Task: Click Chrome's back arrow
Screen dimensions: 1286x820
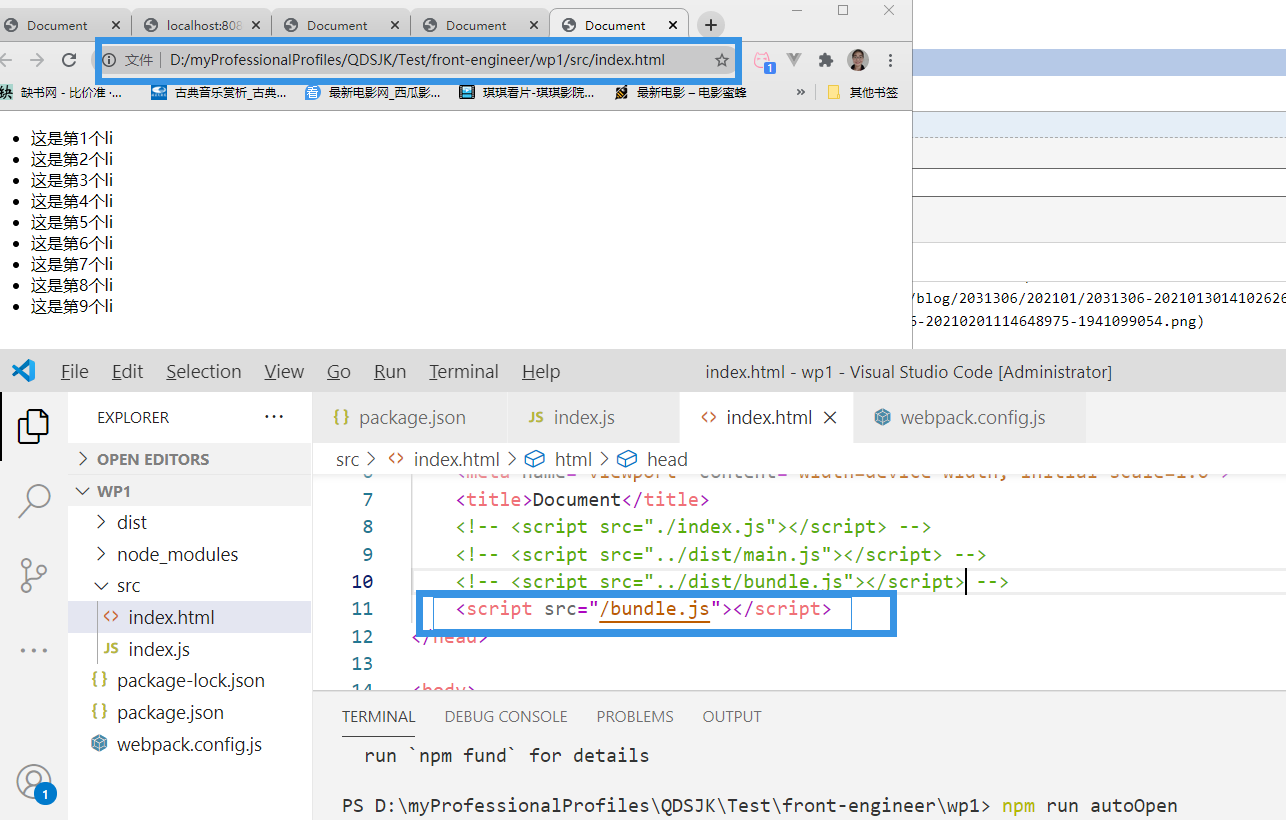Action: tap(8, 60)
